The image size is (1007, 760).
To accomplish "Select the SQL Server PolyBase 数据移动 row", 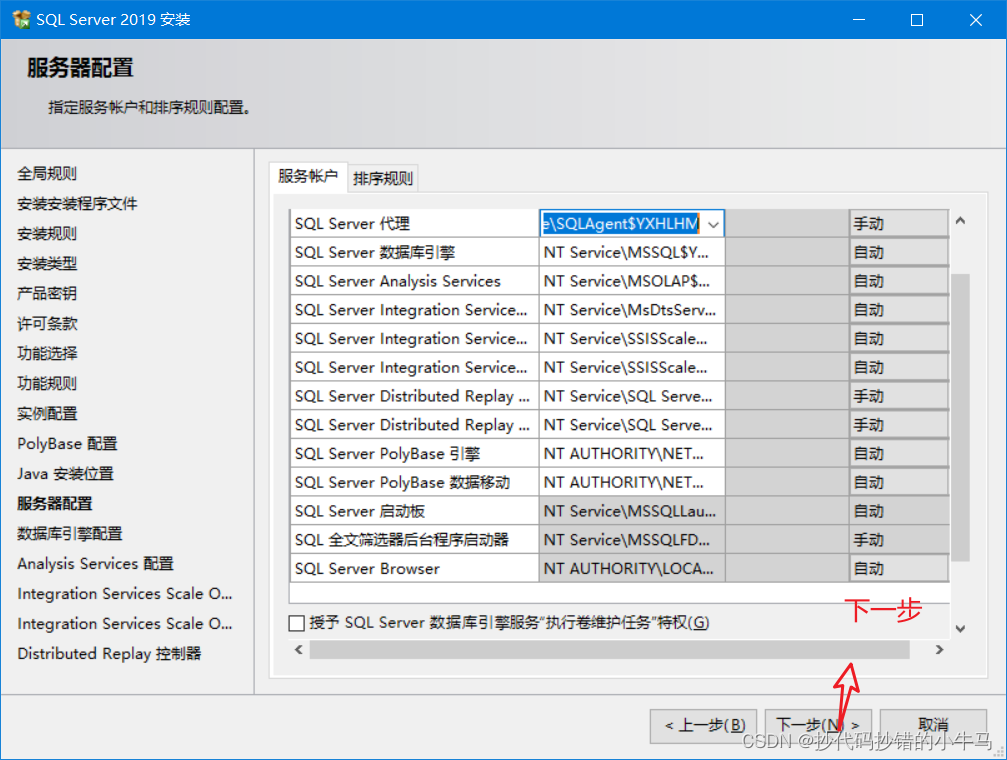I will tap(414, 482).
